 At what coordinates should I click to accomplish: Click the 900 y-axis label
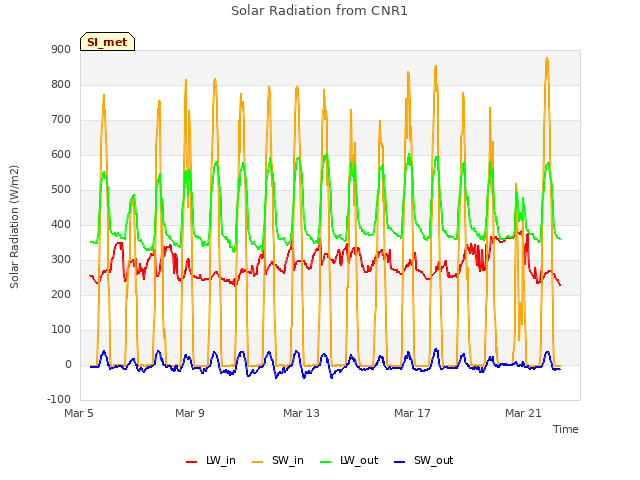click(61, 50)
